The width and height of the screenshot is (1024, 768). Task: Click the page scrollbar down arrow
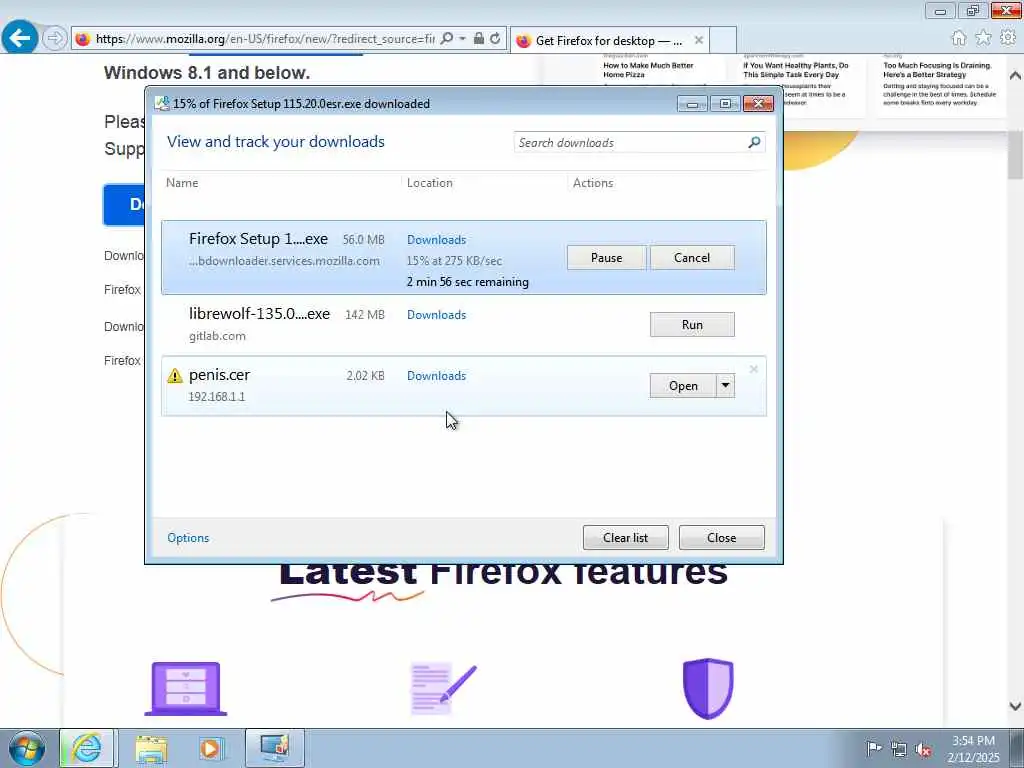click(x=1016, y=706)
